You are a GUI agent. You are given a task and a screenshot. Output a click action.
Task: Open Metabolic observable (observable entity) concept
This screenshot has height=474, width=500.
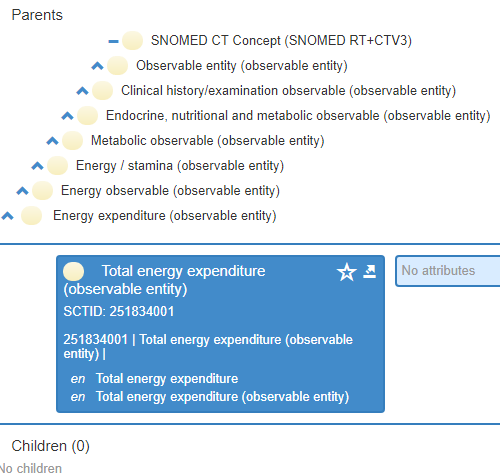click(208, 141)
